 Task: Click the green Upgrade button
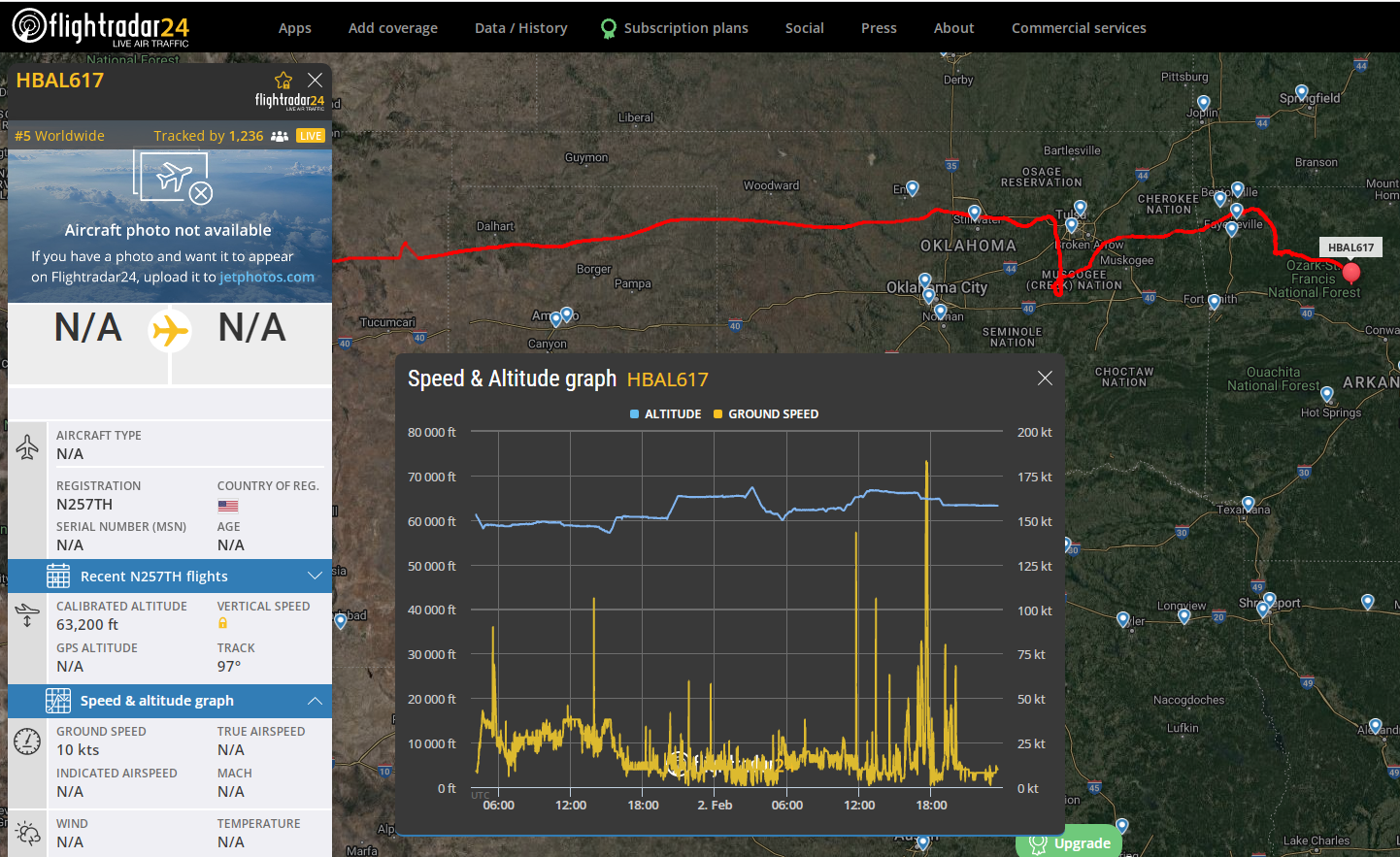pos(1070,843)
